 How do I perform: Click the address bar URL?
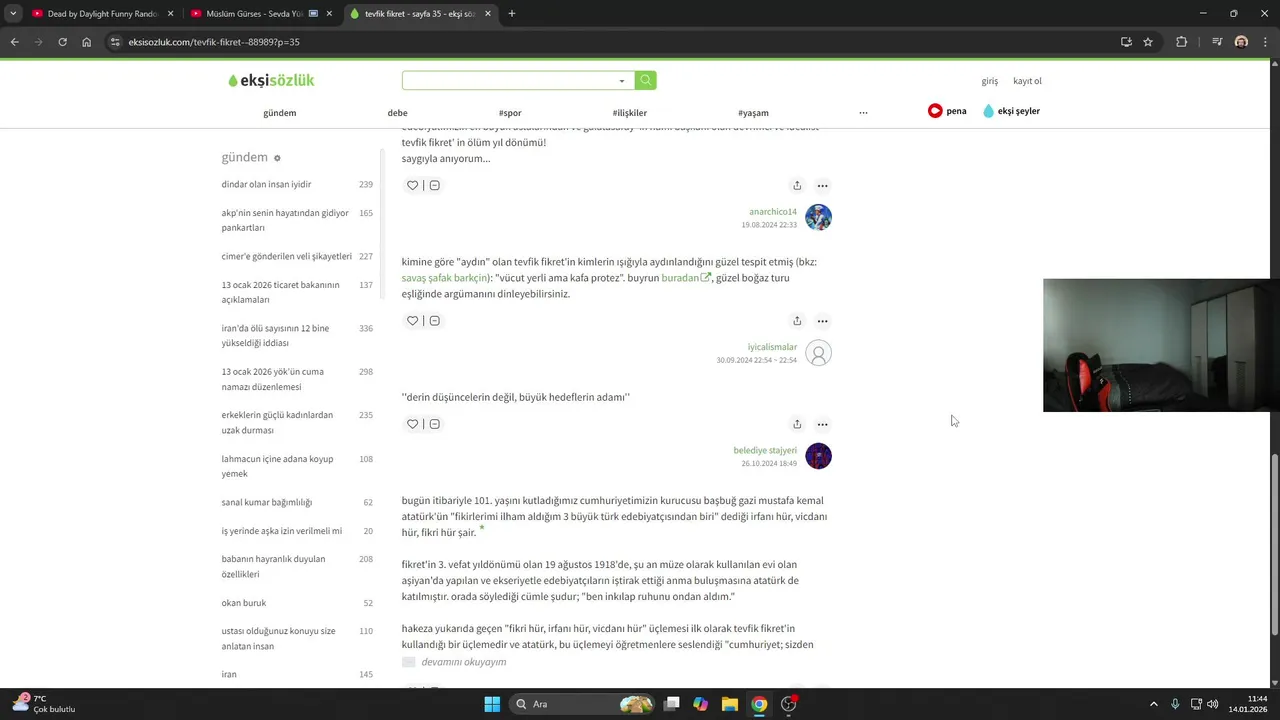[x=214, y=42]
